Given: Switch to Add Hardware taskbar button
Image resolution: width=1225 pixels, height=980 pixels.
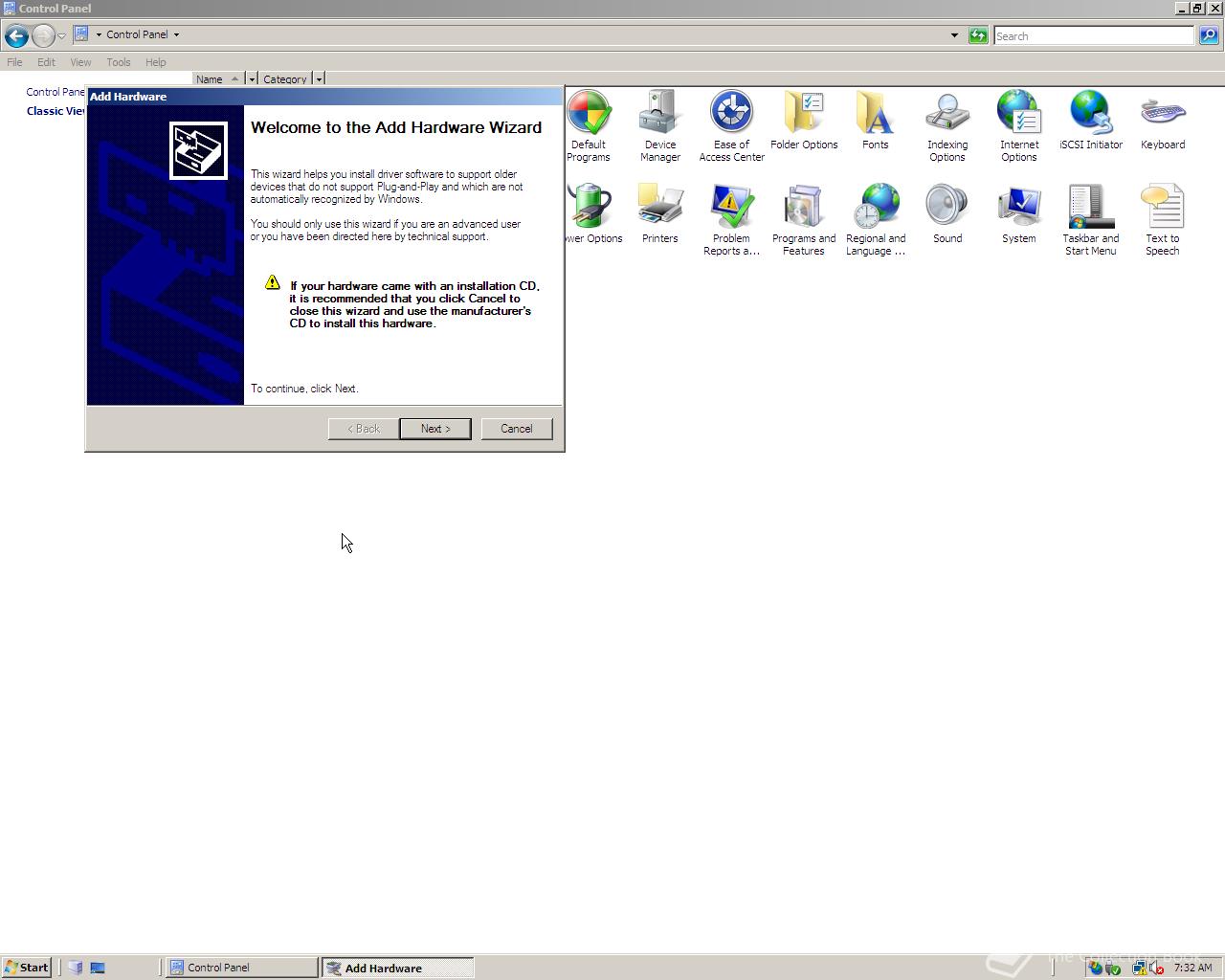Looking at the screenshot, I should point(397,968).
